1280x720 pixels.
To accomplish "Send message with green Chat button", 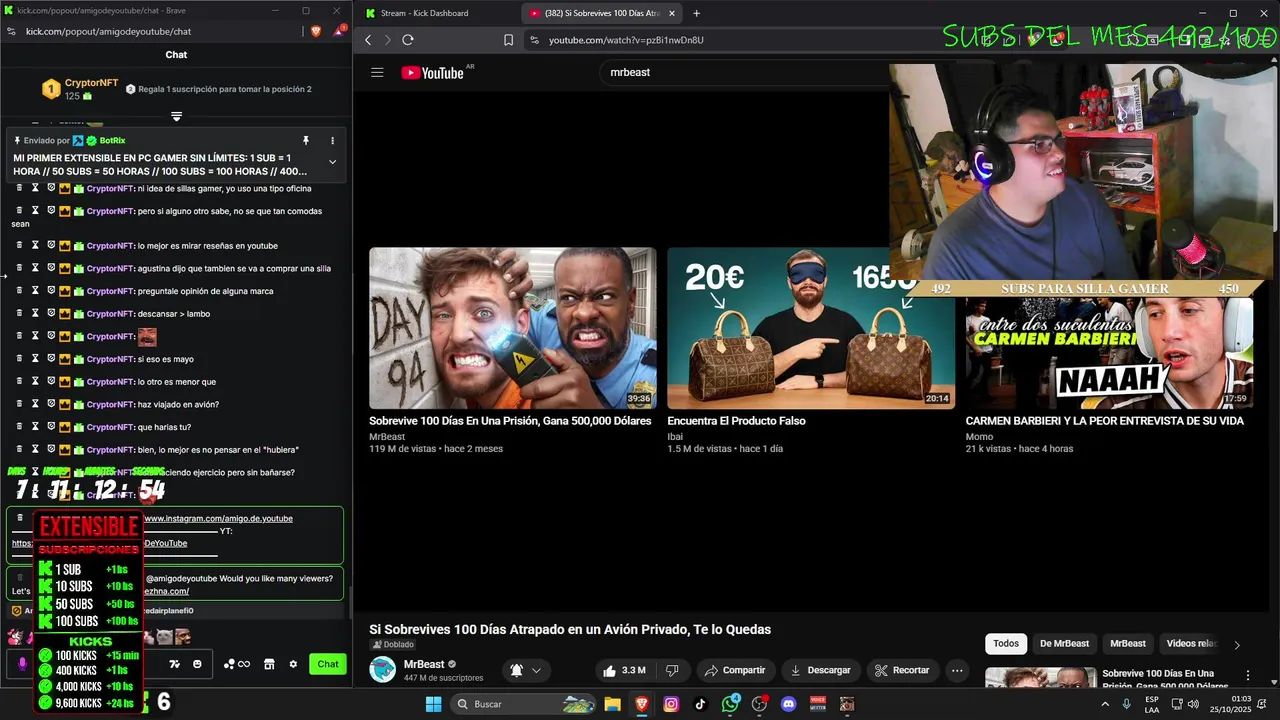I will tap(328, 664).
